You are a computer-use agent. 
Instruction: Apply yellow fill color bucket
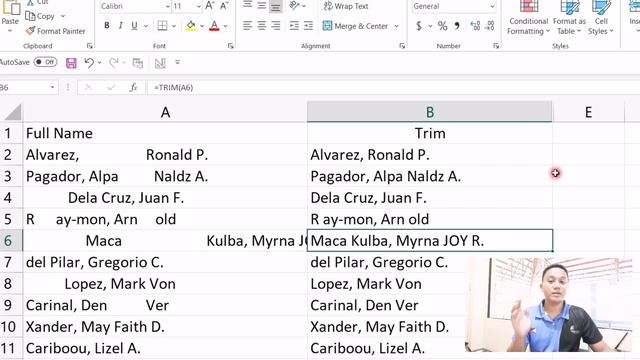191,26
